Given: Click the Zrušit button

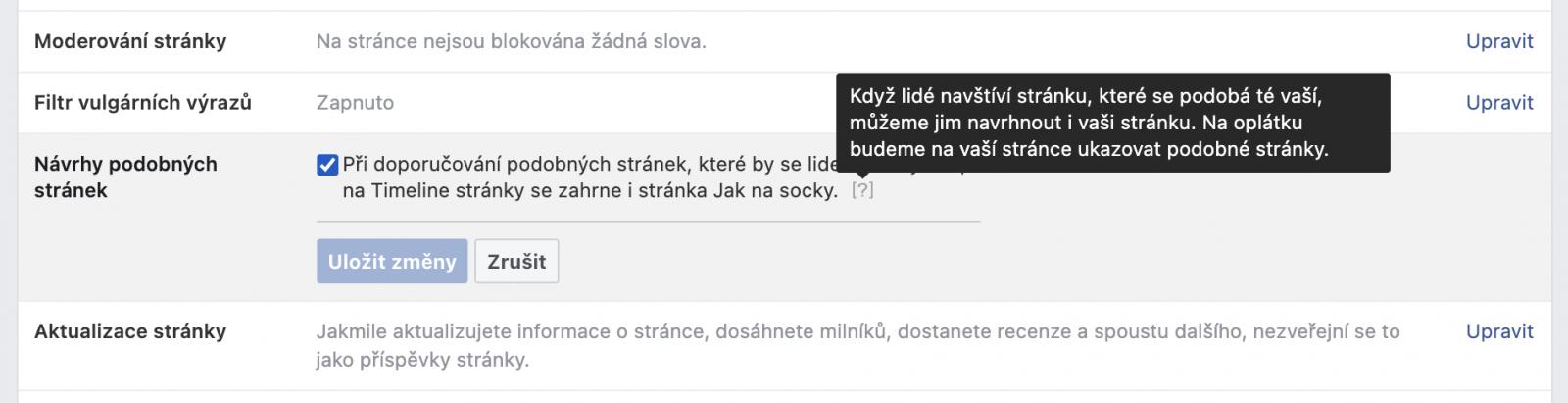Looking at the screenshot, I should click(516, 262).
